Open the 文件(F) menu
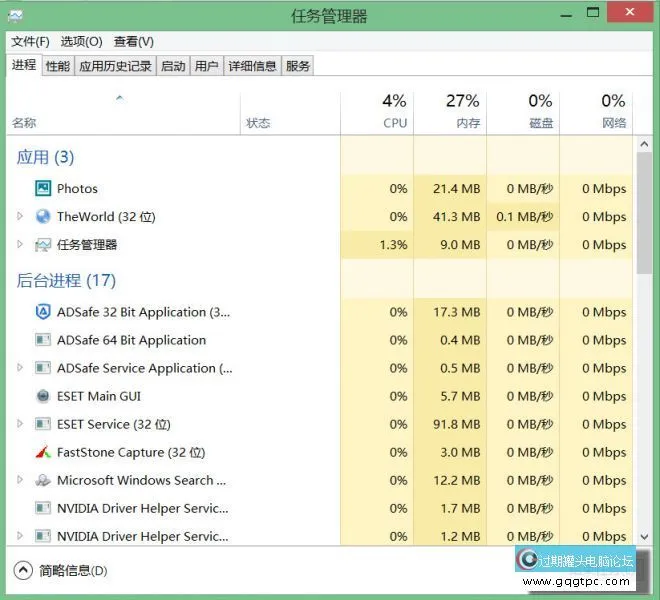The width and height of the screenshot is (660, 600). pyautogui.click(x=30, y=41)
